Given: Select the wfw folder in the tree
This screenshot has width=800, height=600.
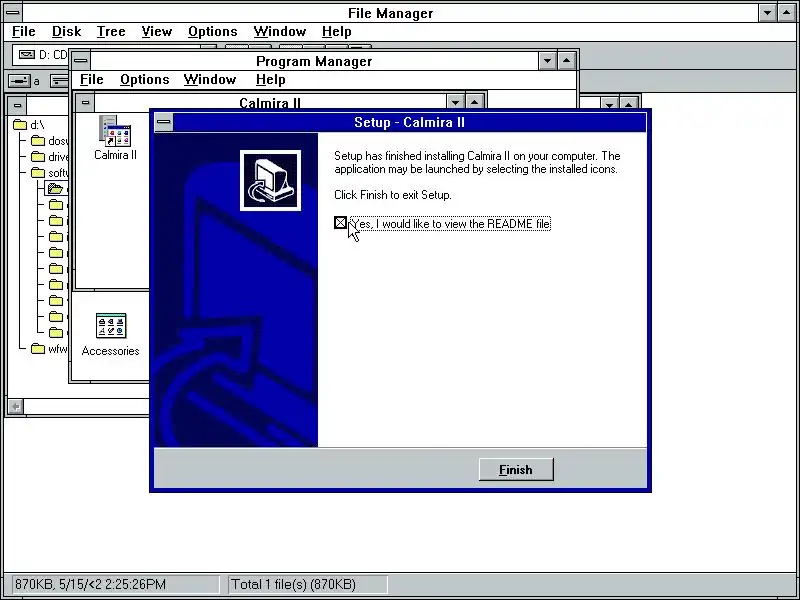Looking at the screenshot, I should tap(49, 349).
